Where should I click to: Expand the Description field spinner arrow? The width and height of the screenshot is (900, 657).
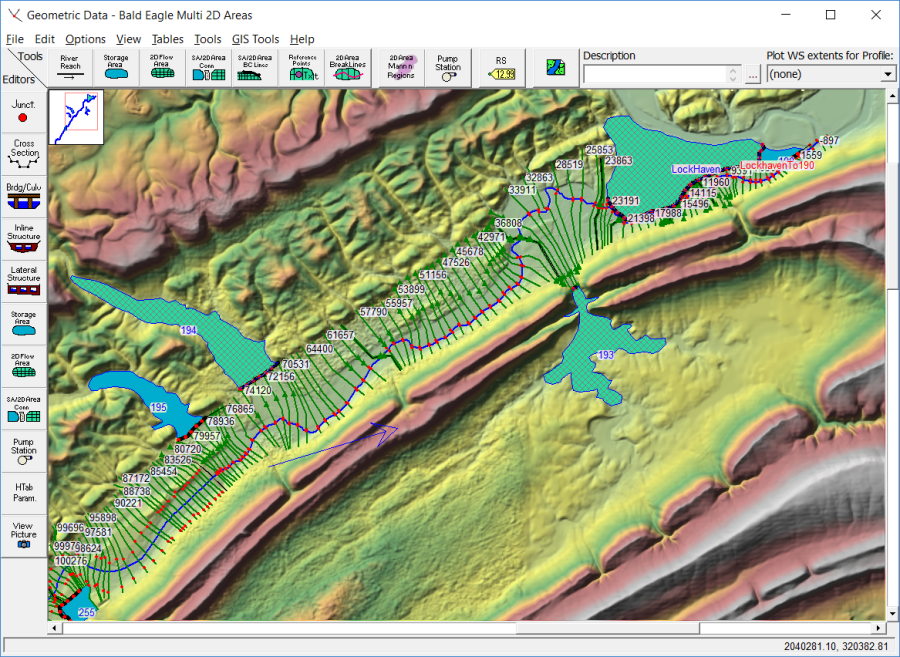(733, 73)
